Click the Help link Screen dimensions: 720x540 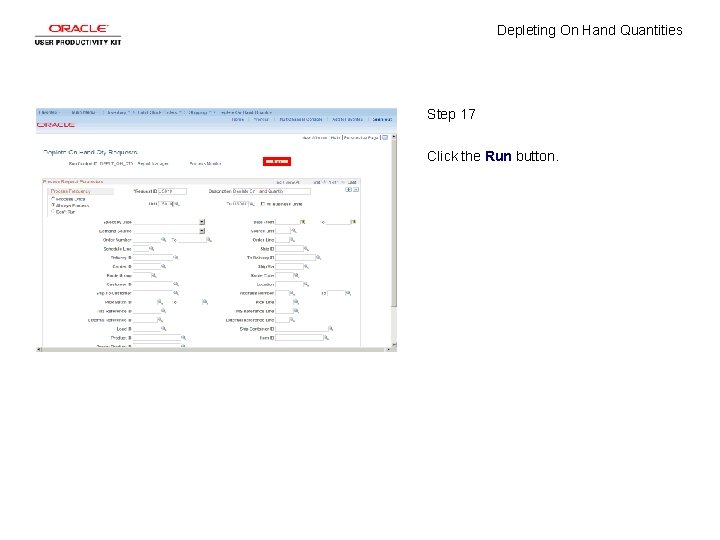(x=335, y=138)
